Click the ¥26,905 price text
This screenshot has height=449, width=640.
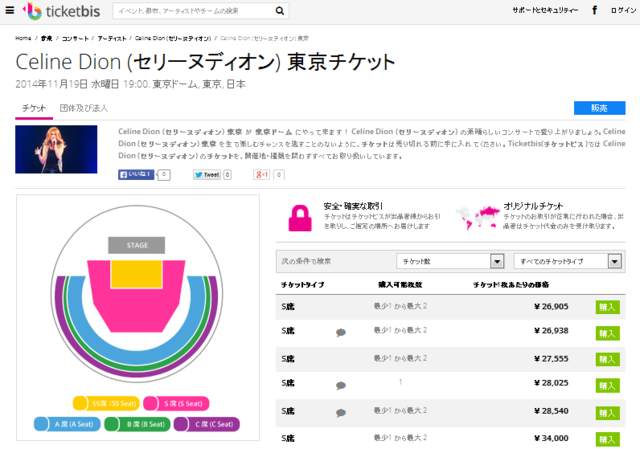(x=551, y=307)
